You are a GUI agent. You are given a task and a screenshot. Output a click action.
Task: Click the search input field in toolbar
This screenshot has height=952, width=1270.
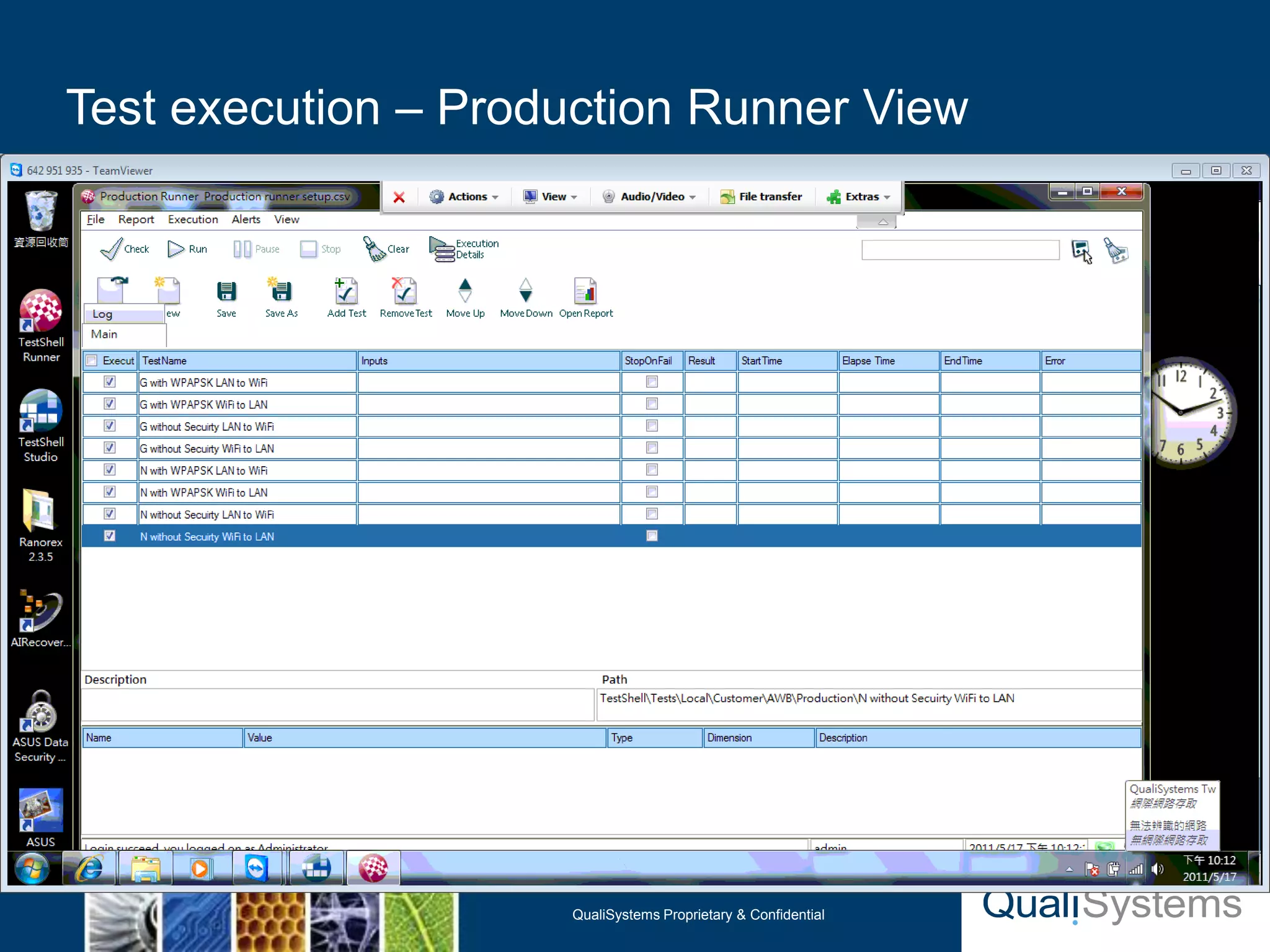point(961,250)
